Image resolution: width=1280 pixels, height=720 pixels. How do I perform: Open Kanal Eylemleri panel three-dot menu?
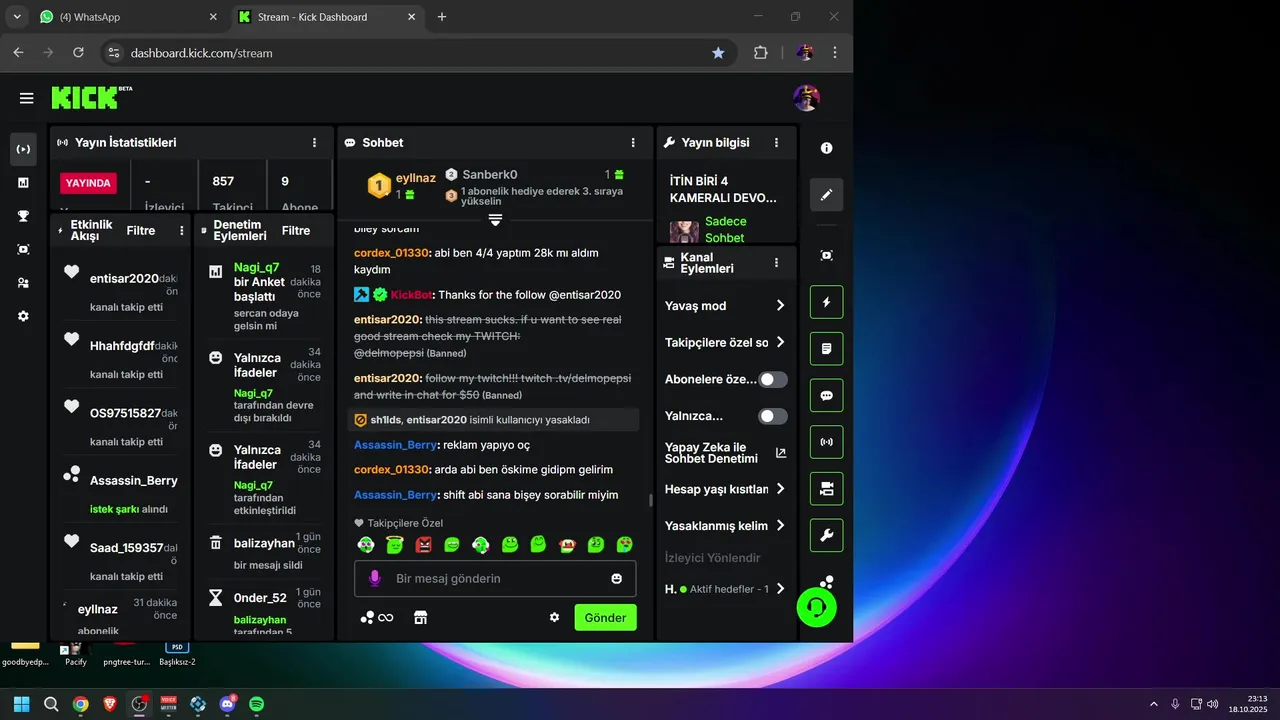[777, 263]
